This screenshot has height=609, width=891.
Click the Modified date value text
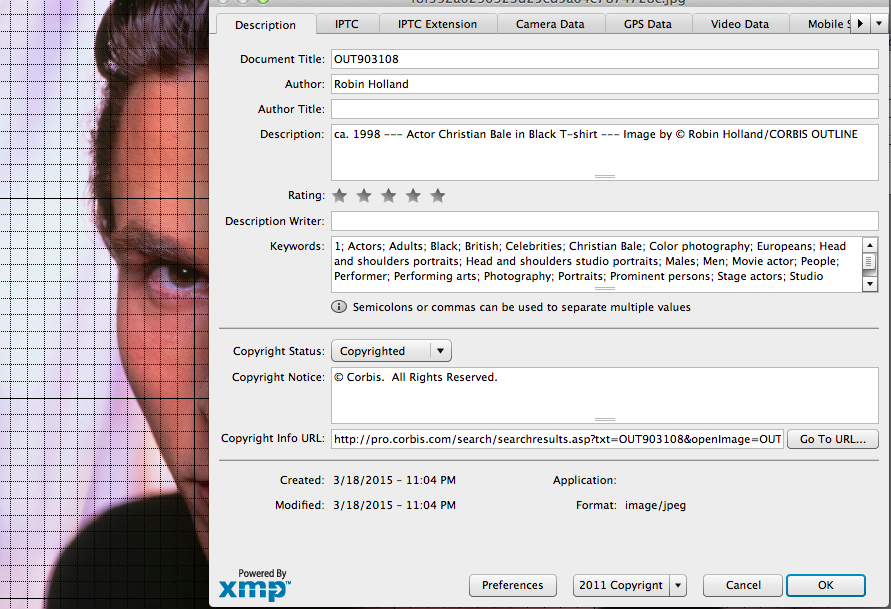coord(394,505)
